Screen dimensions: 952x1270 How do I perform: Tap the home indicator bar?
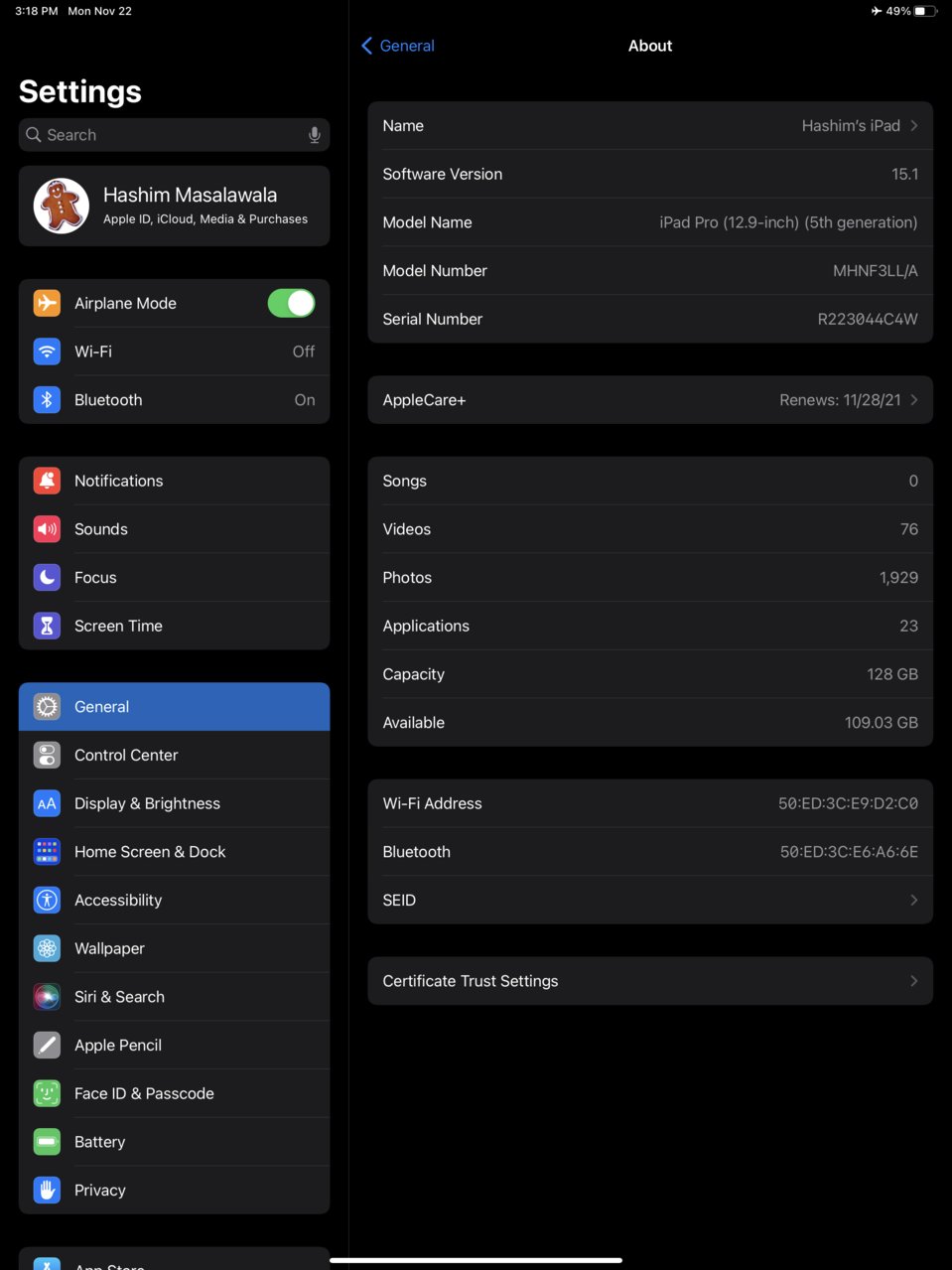476,1261
